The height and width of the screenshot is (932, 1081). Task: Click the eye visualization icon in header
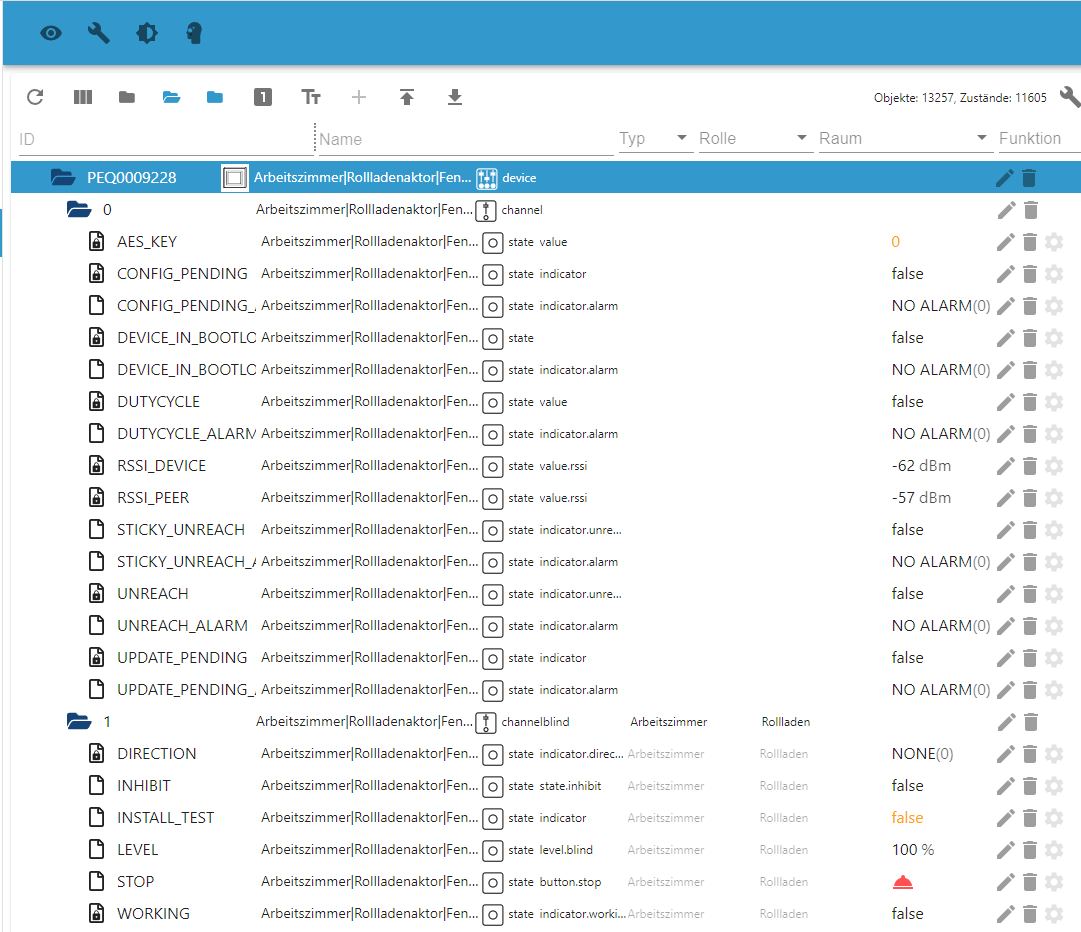point(50,33)
